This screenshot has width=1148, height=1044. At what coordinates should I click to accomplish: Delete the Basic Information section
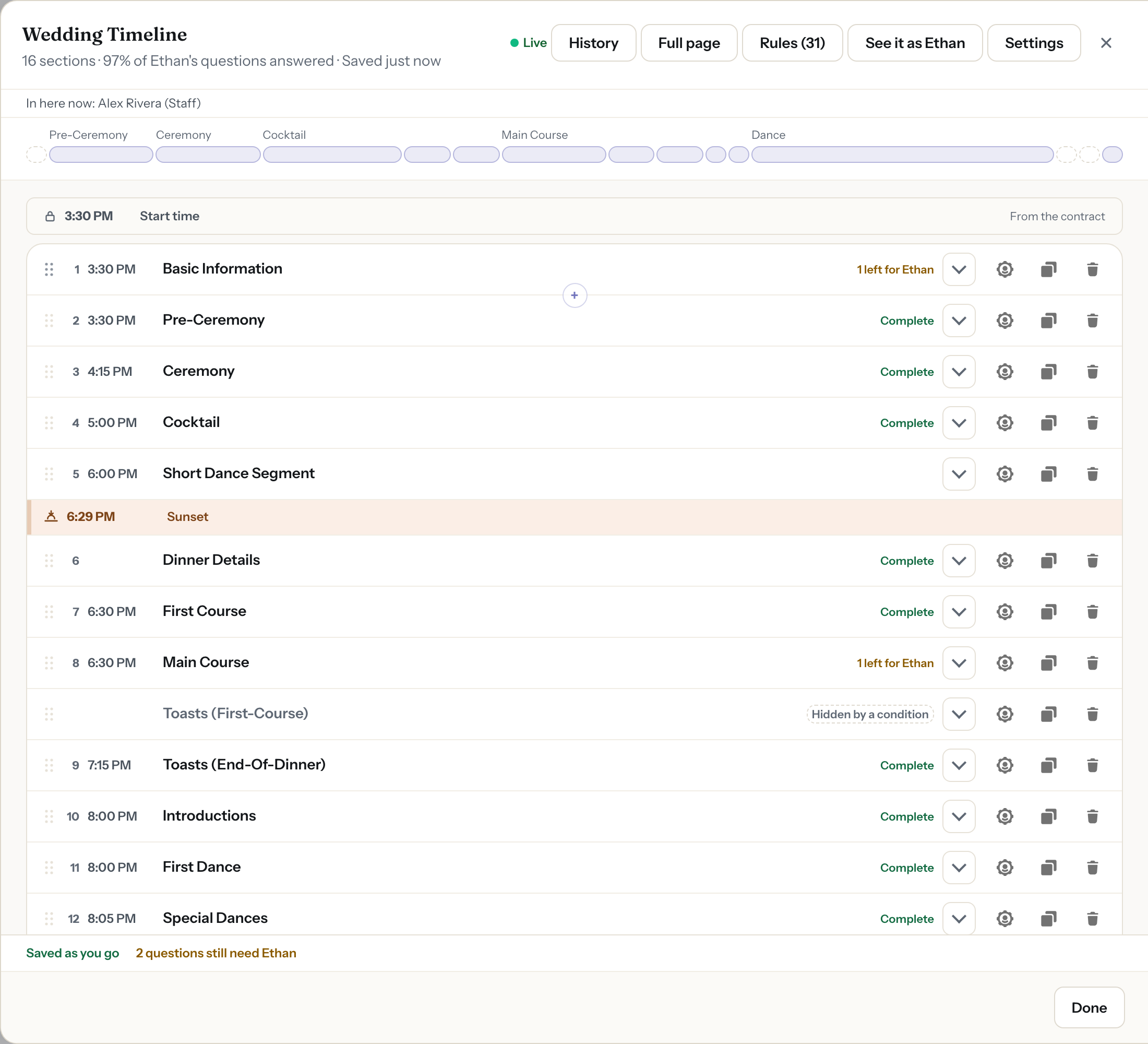click(1092, 269)
